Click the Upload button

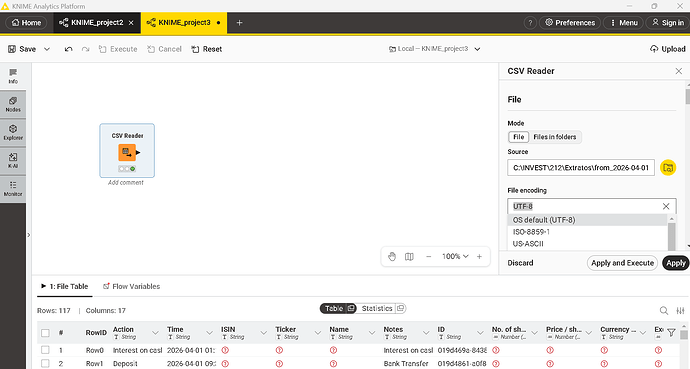[668, 49]
